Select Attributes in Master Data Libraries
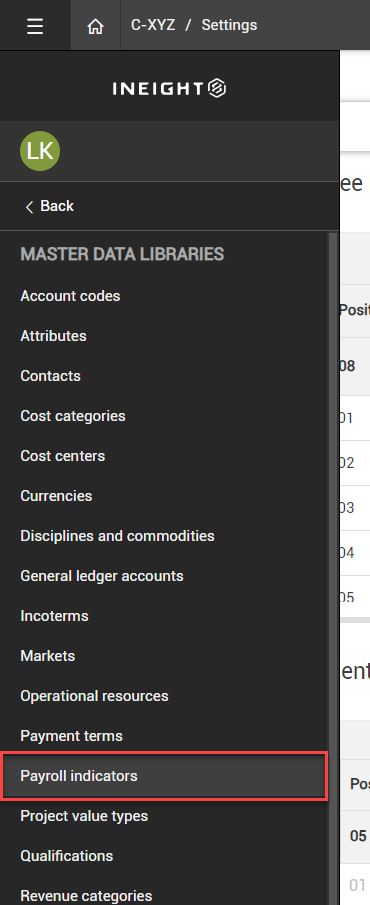The width and height of the screenshot is (370, 905). point(53,336)
